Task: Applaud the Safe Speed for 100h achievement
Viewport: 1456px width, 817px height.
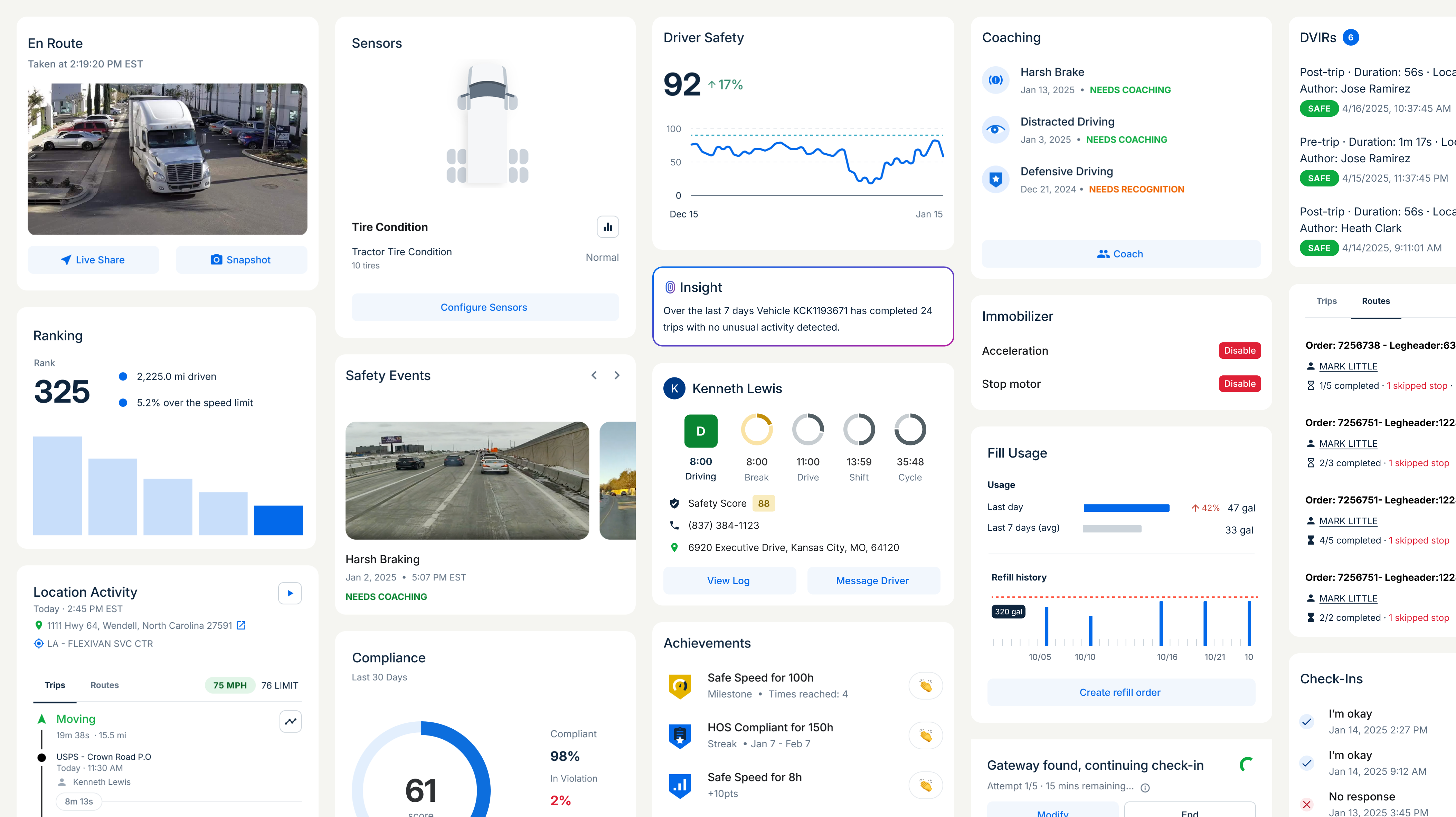Action: [x=925, y=686]
